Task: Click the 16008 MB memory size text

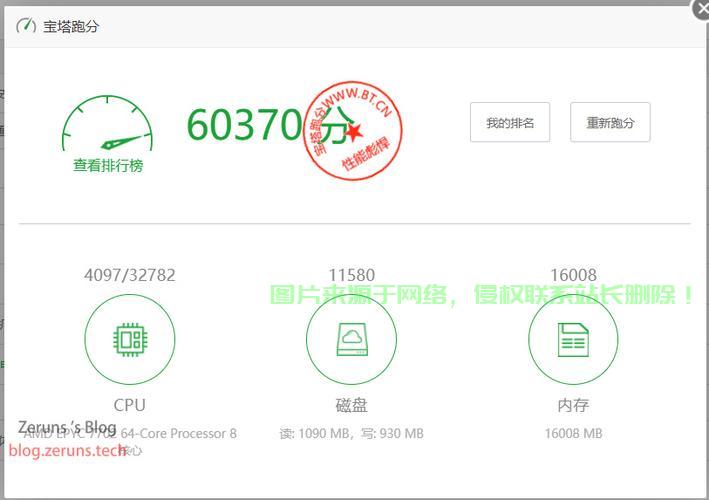Action: [573, 433]
